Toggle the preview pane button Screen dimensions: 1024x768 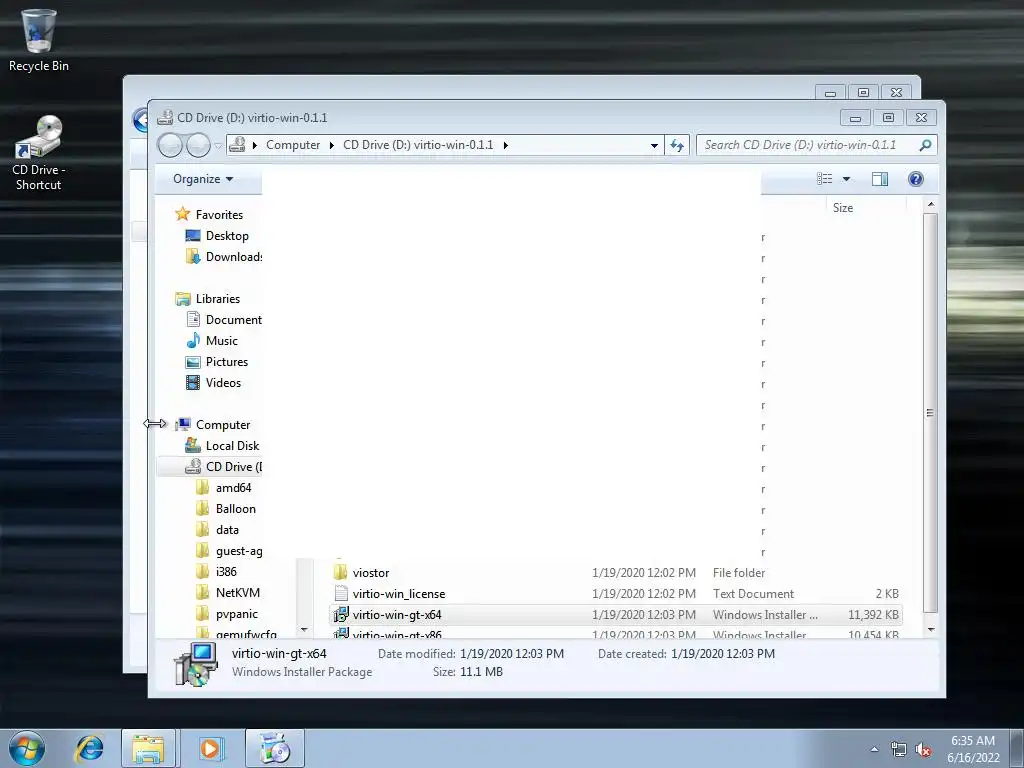coord(880,179)
